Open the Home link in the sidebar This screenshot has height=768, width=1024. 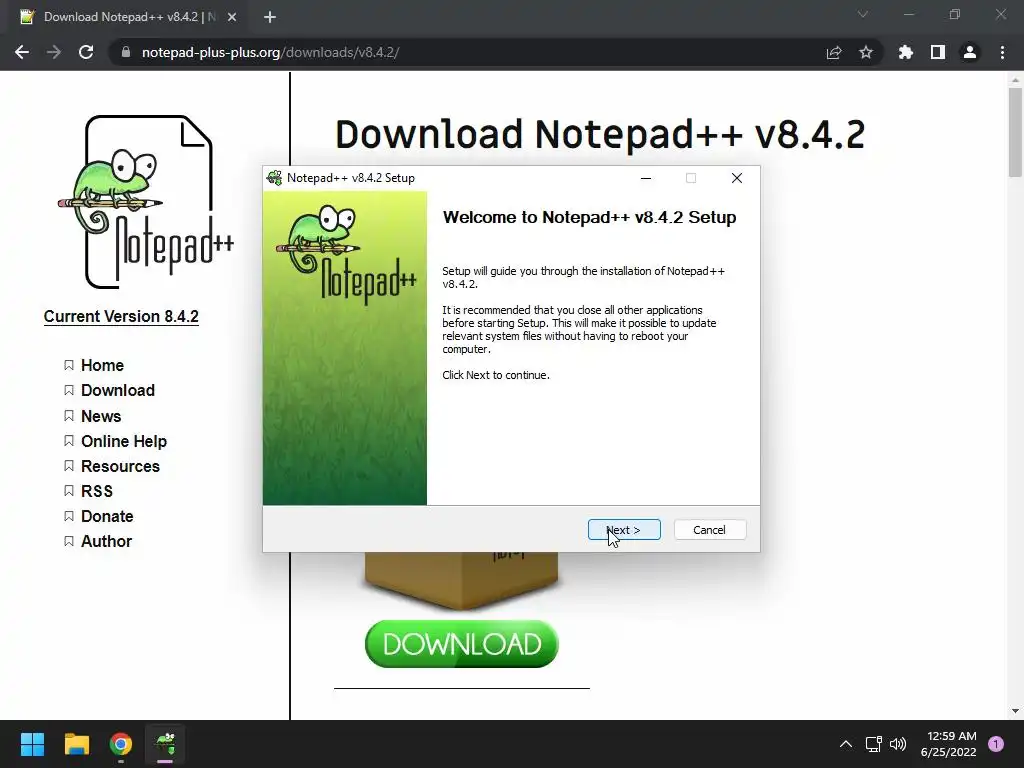point(102,365)
